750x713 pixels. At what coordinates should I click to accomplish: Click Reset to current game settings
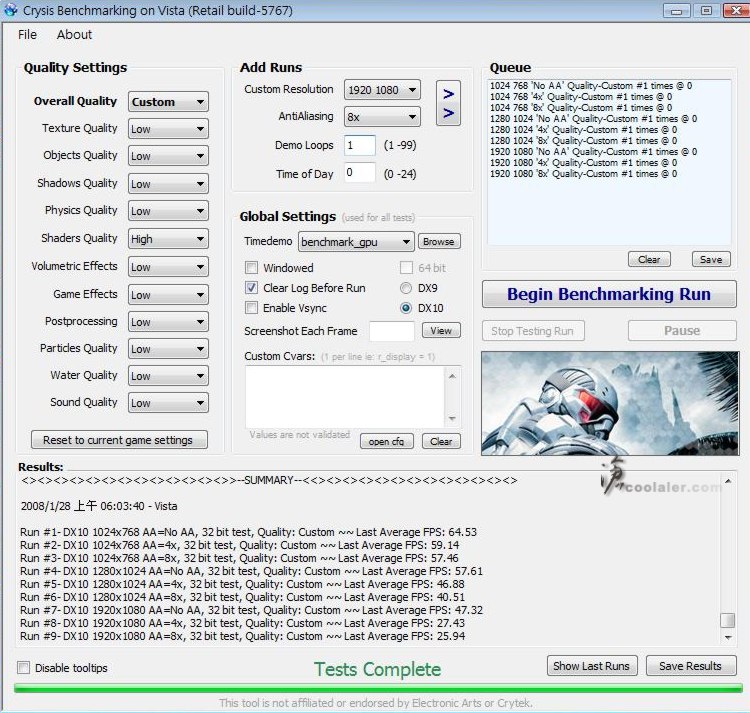point(119,439)
